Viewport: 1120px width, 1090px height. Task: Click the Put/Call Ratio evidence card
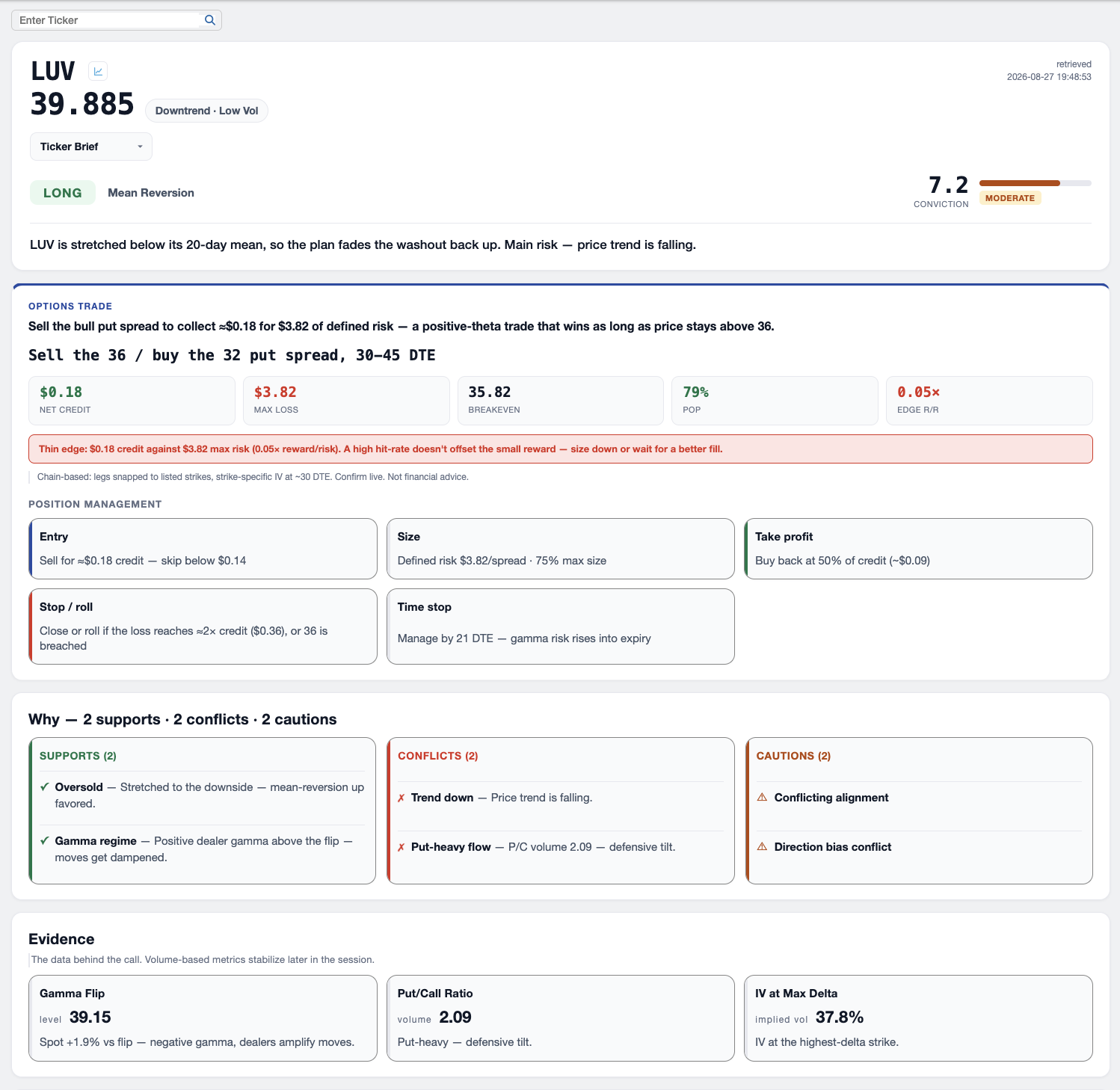click(561, 1018)
